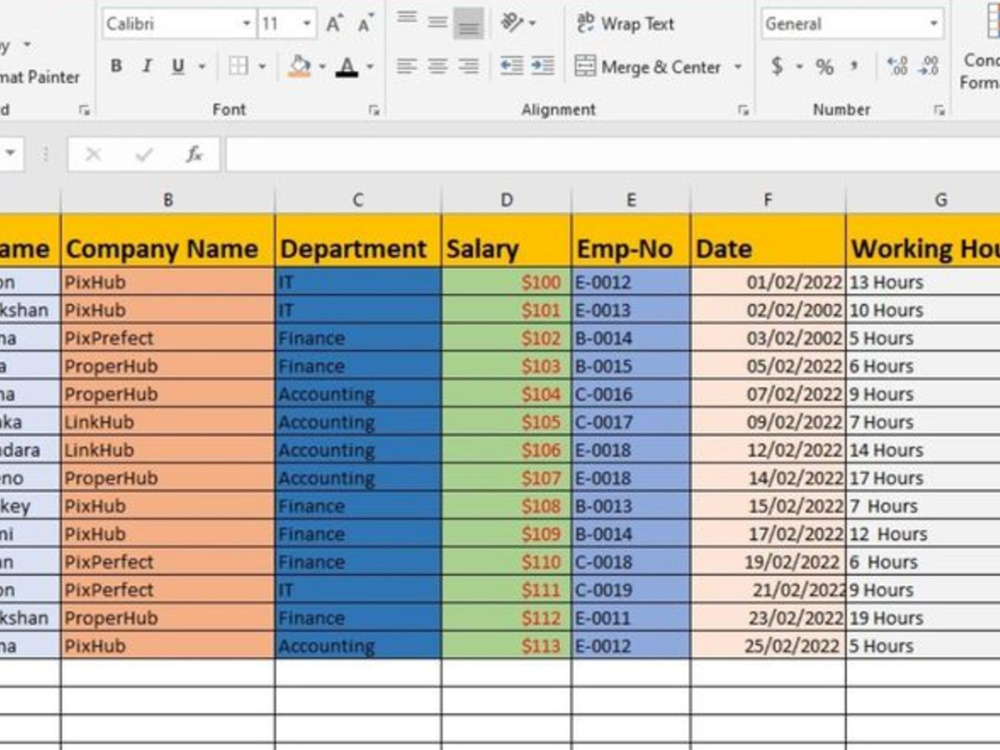1000x750 pixels.
Task: Apply cell borders button
Action: point(239,66)
